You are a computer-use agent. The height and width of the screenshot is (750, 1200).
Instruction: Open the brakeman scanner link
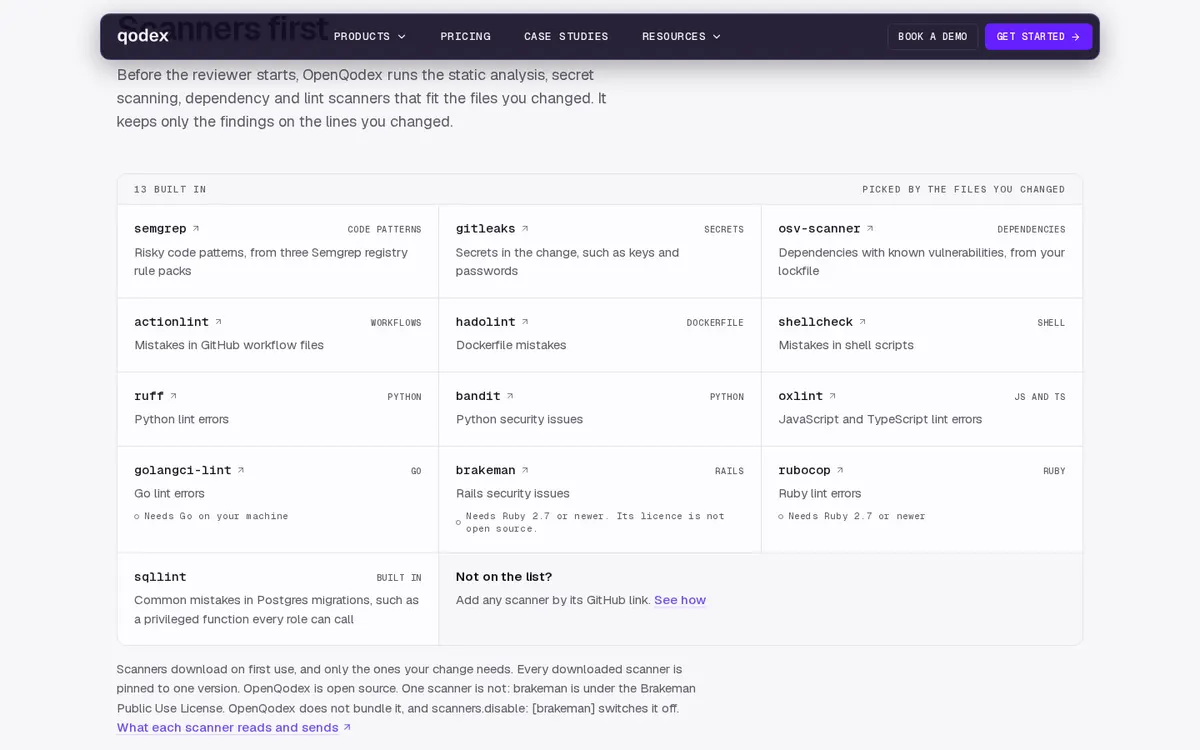pos(492,470)
